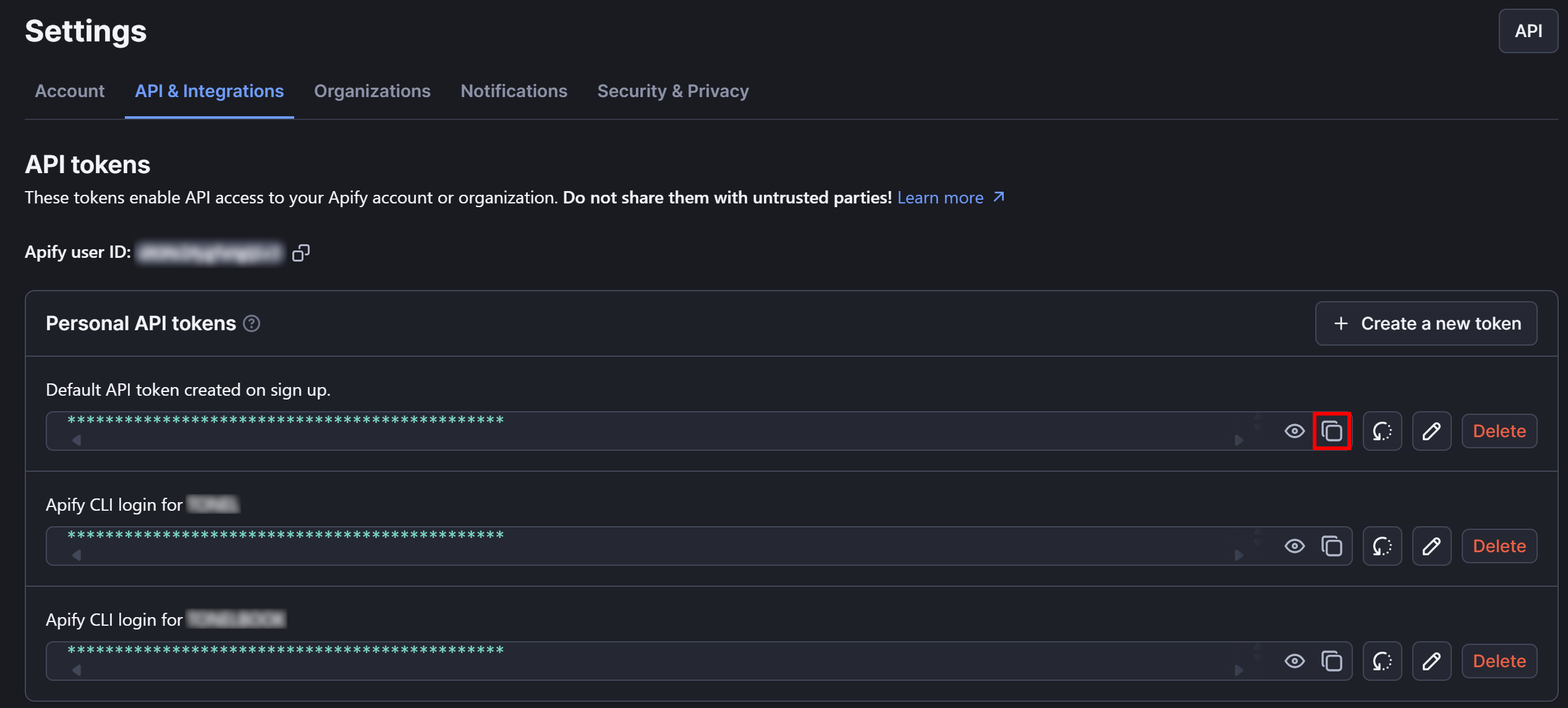Show the first Apify CLI login token
Viewport: 1568px width, 708px height.
(x=1294, y=545)
